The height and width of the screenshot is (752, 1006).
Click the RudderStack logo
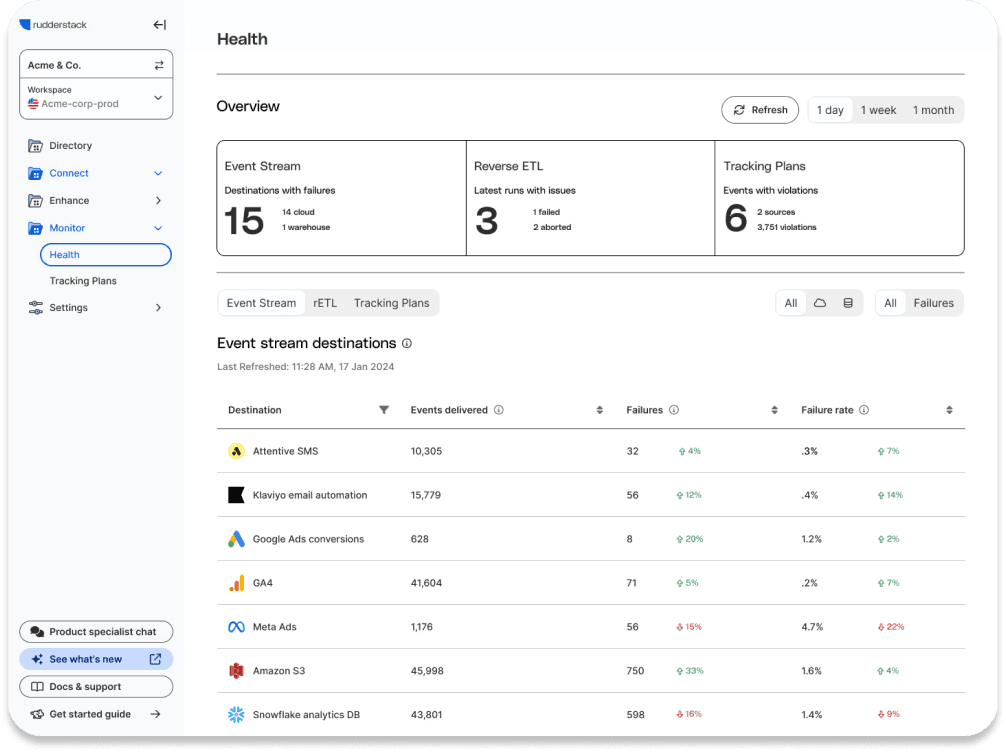click(x=53, y=24)
